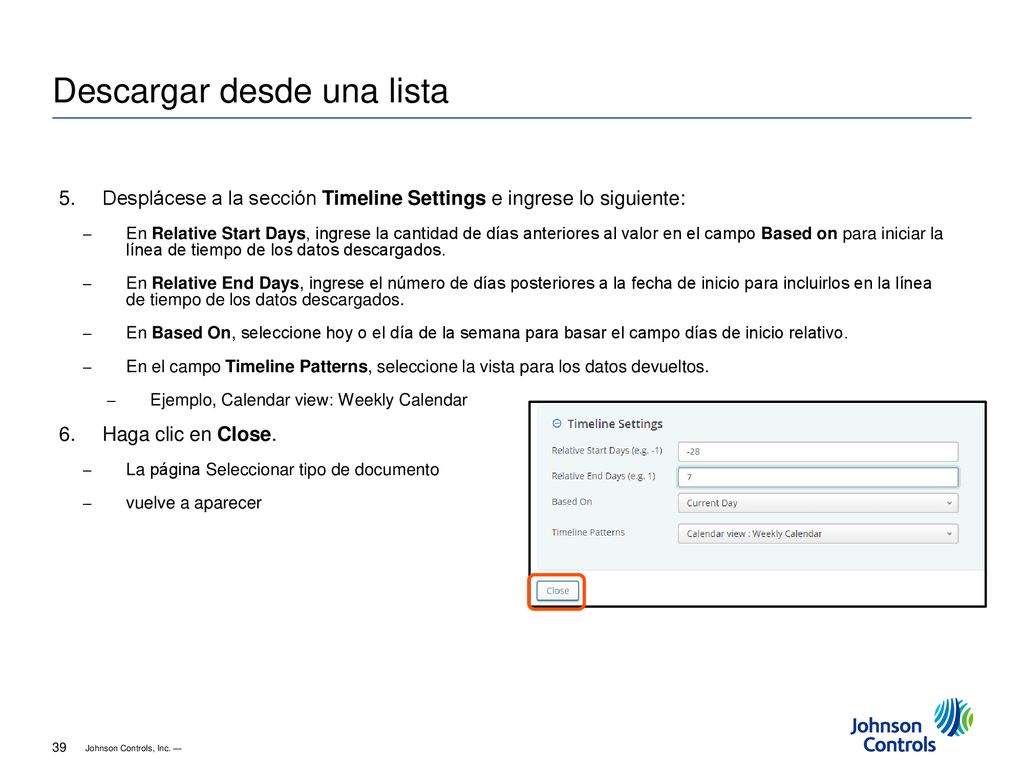Click the Johnson Controls logo
1024x768 pixels.
click(911, 726)
